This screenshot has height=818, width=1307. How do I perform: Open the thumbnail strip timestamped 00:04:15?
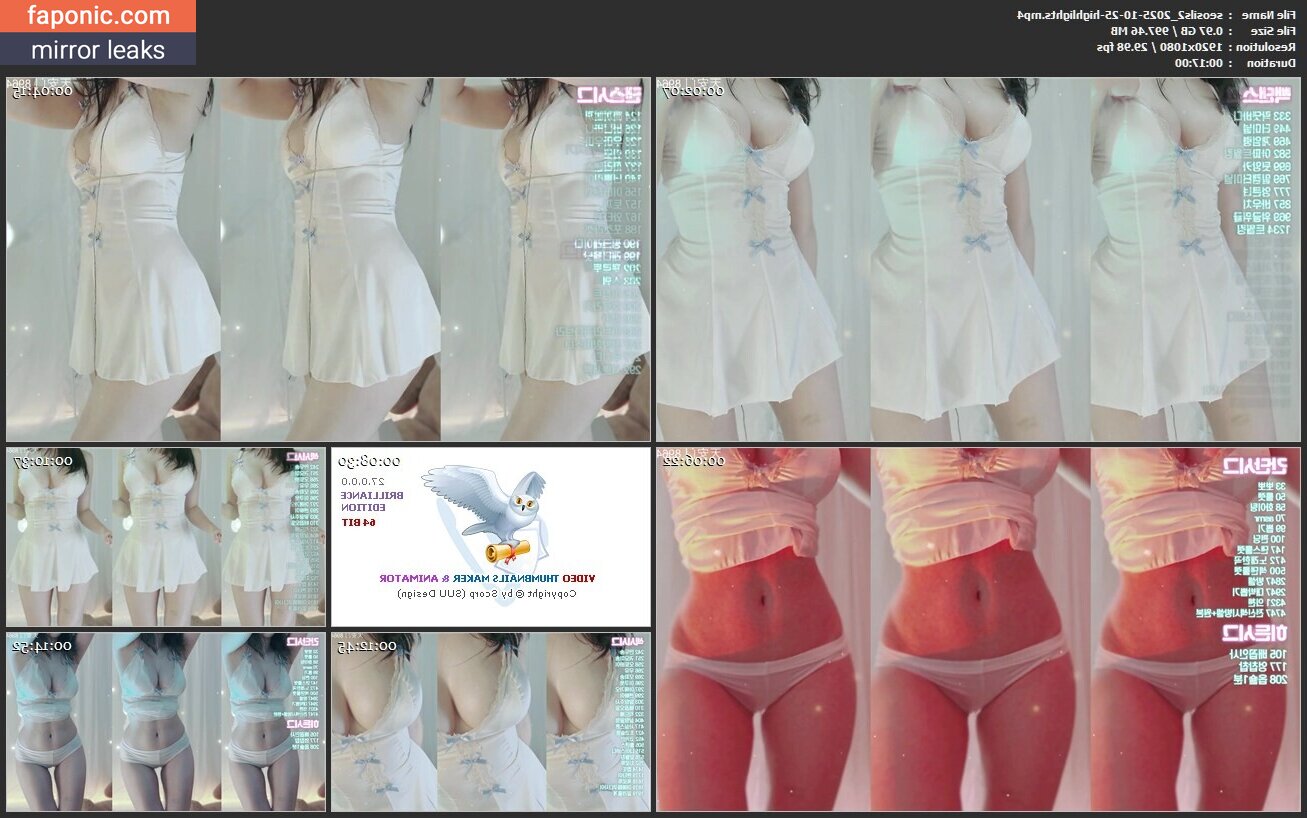(x=328, y=259)
